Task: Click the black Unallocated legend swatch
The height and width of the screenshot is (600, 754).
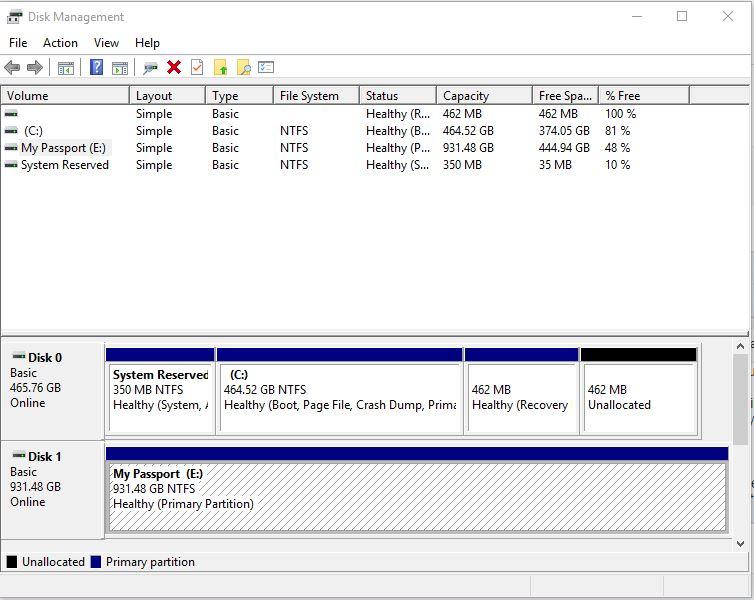Action: pos(12,562)
